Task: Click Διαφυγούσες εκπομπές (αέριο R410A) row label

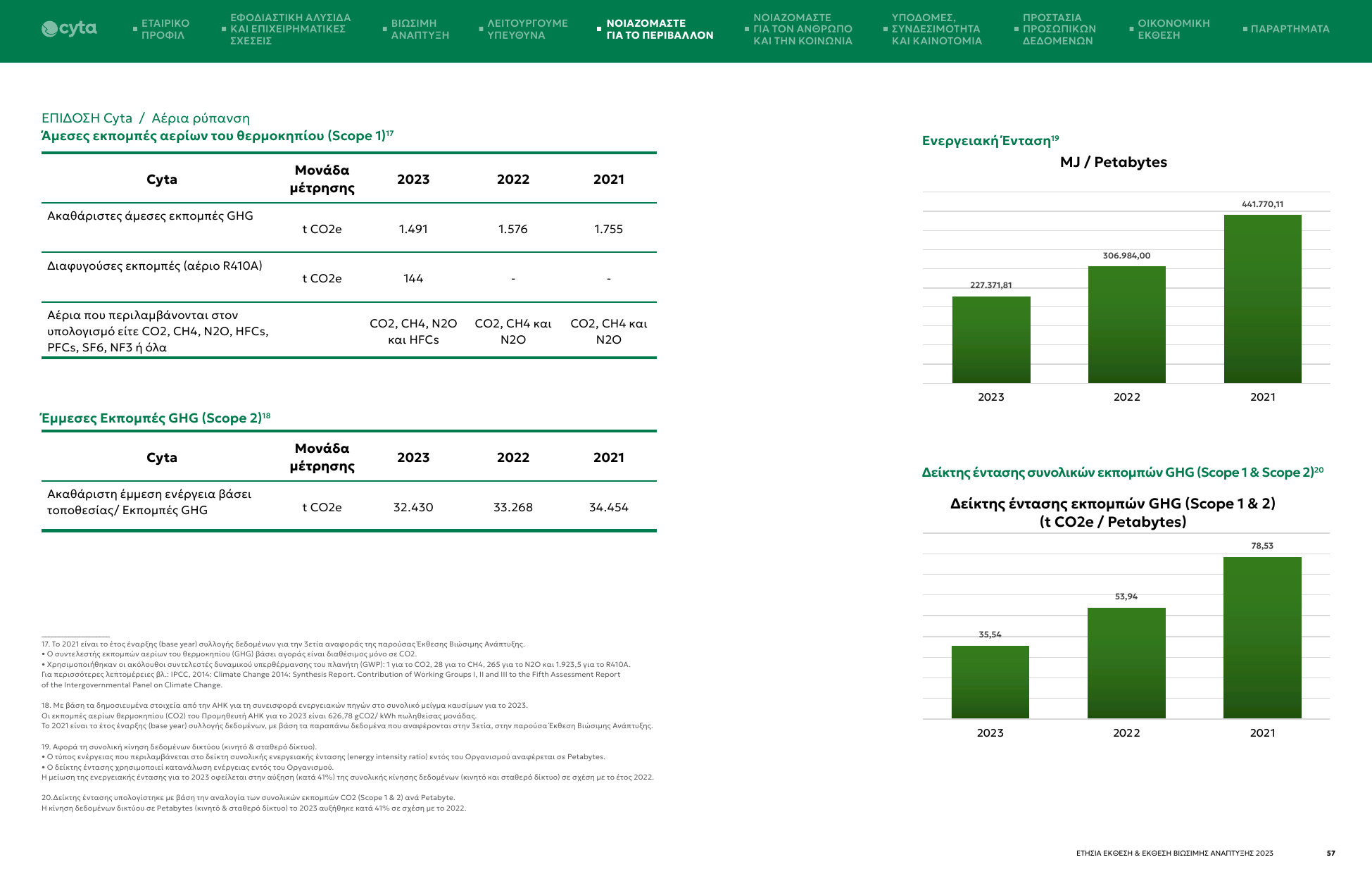Action: click(154, 266)
